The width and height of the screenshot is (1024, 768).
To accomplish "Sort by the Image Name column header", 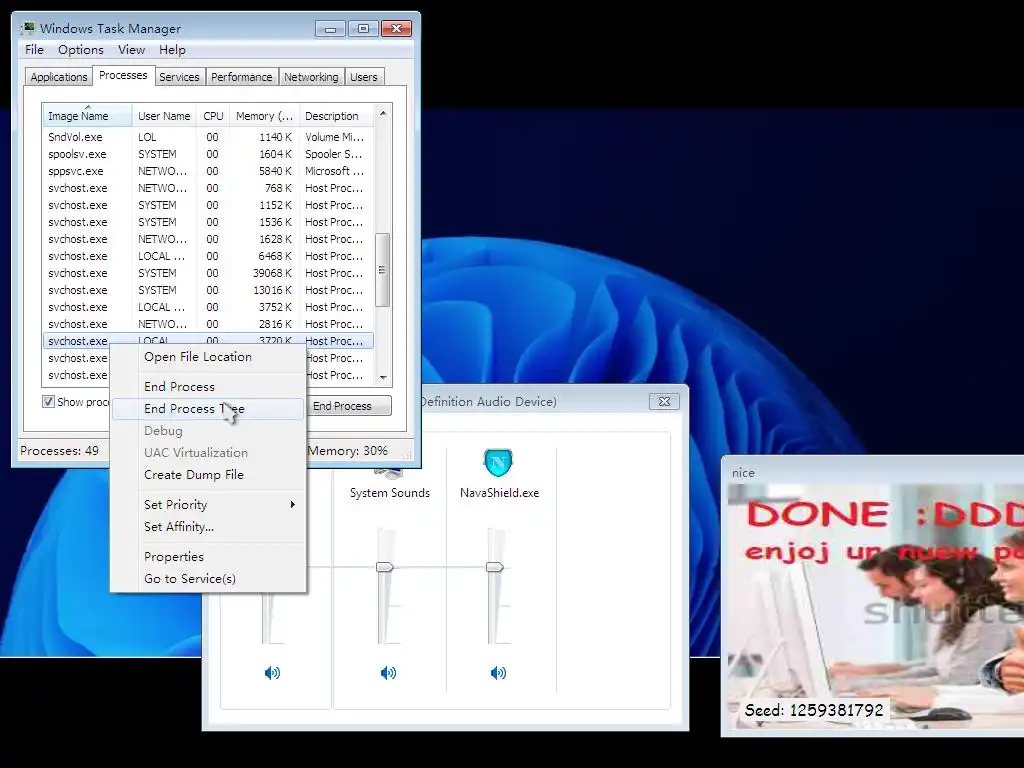I will [x=88, y=116].
